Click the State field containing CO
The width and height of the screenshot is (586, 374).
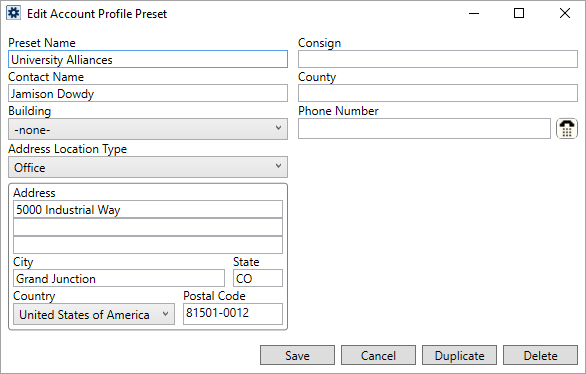tap(258, 278)
